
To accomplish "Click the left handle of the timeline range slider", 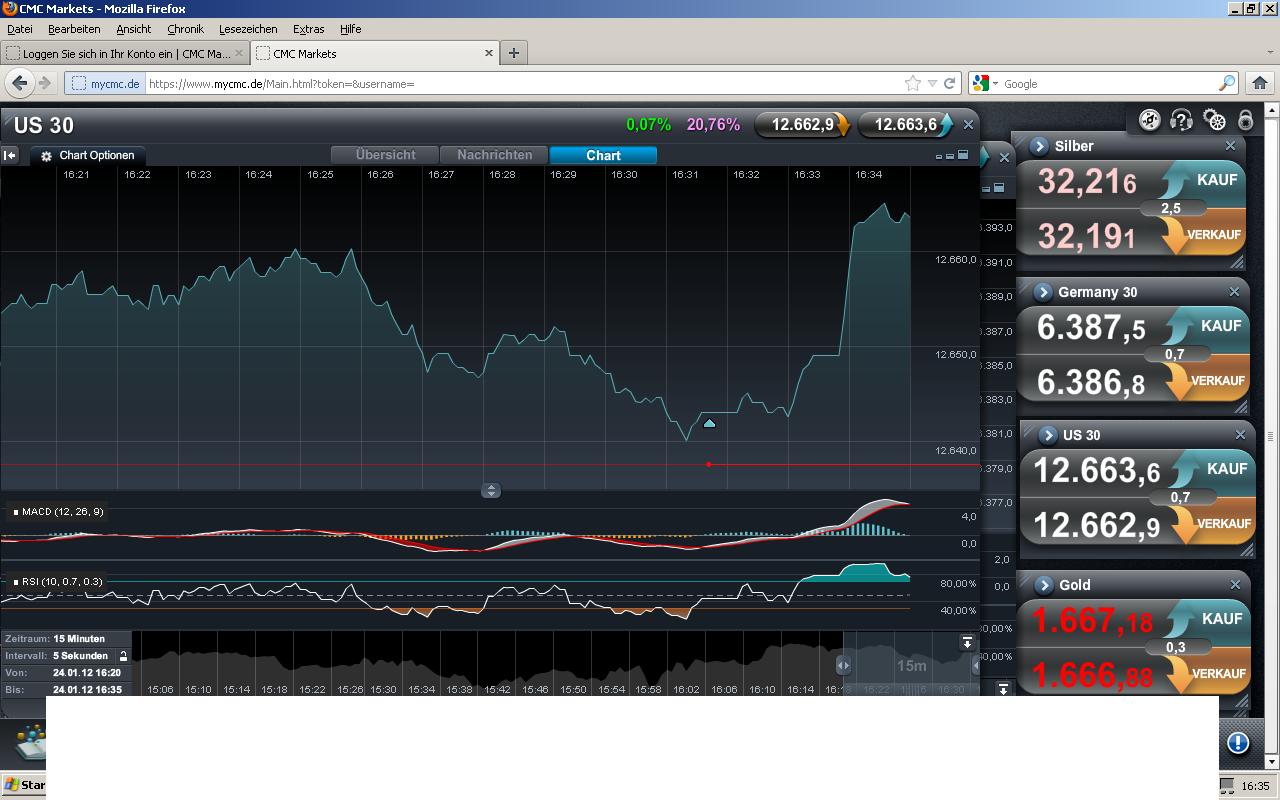I will tap(843, 665).
